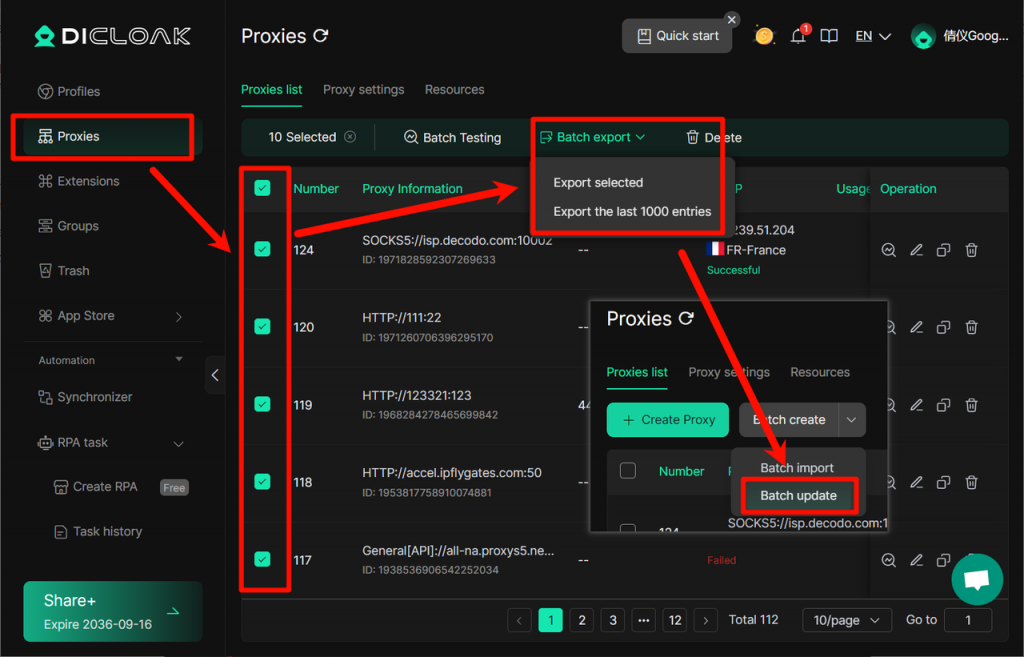Screen dimensions: 1024x657
Task: Switch to the Proxy settings tab
Action: point(363,89)
